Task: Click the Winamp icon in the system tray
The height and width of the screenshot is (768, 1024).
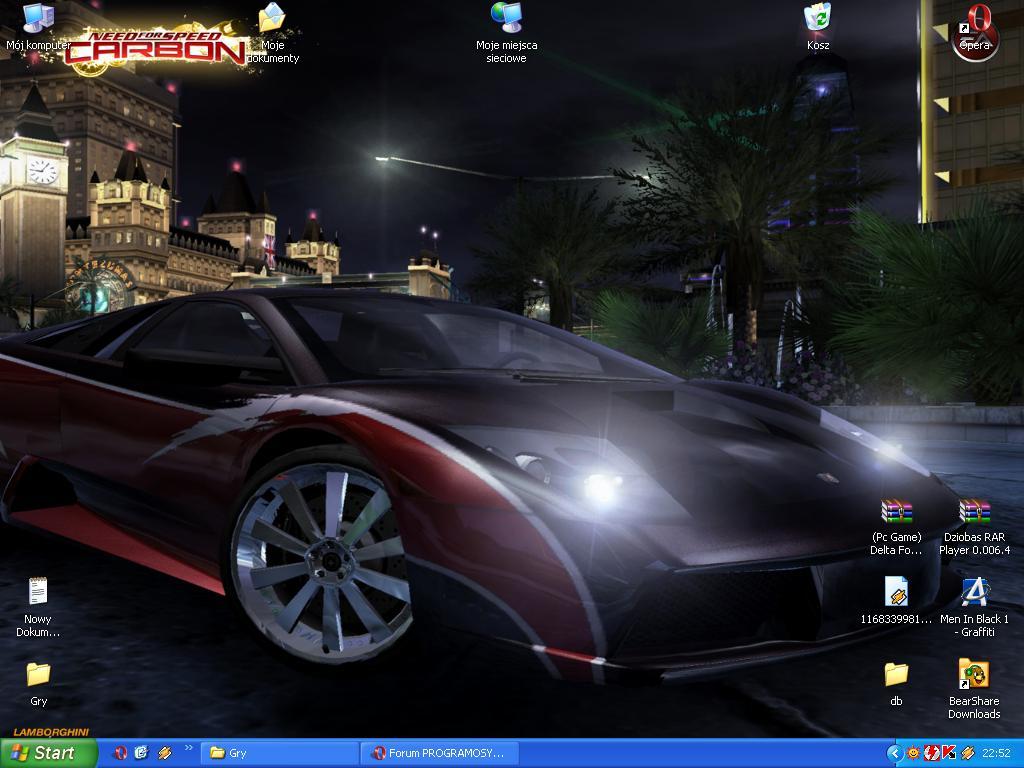Action: tap(968, 753)
